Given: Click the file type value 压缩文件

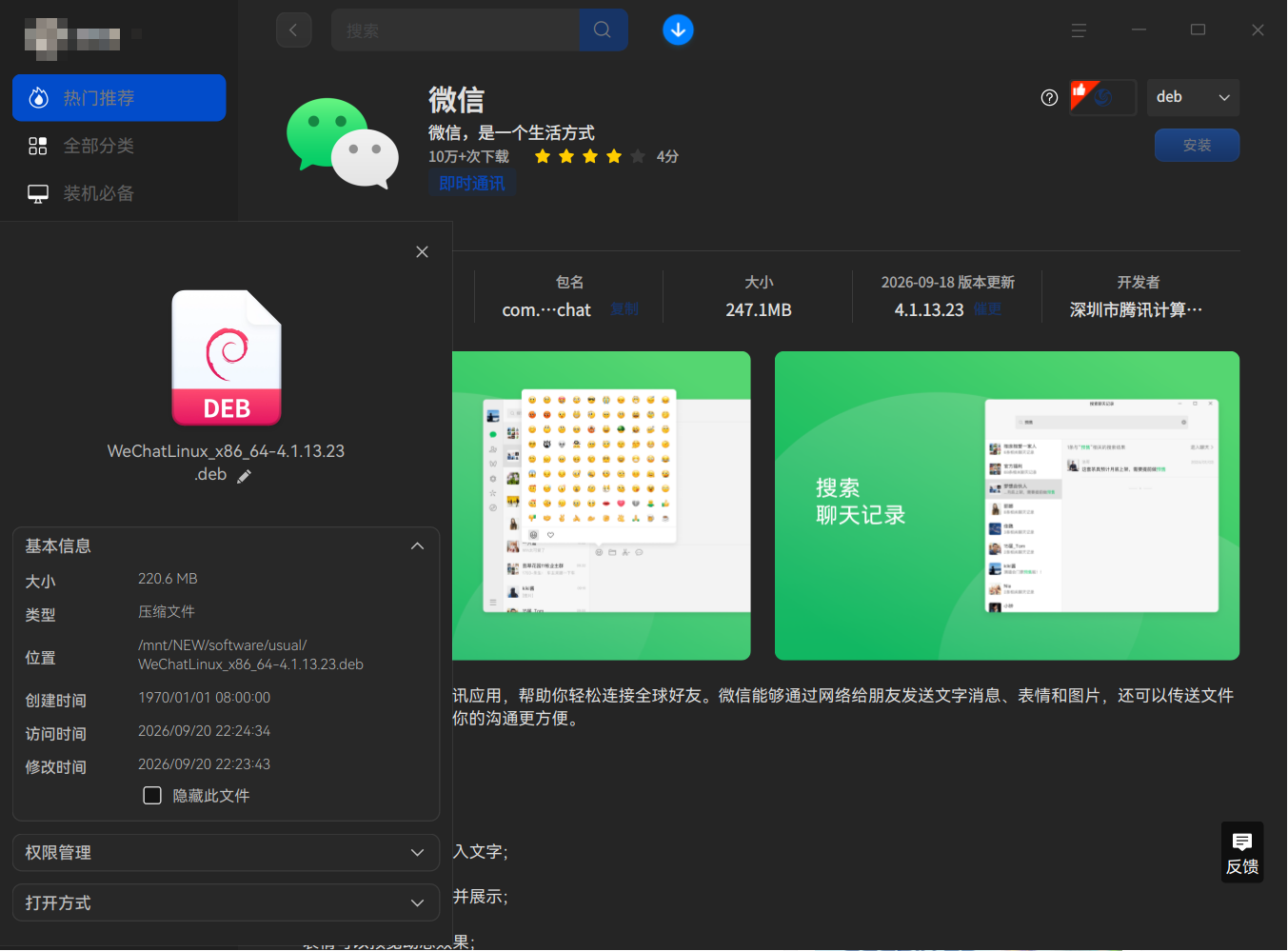Looking at the screenshot, I should point(167,612).
